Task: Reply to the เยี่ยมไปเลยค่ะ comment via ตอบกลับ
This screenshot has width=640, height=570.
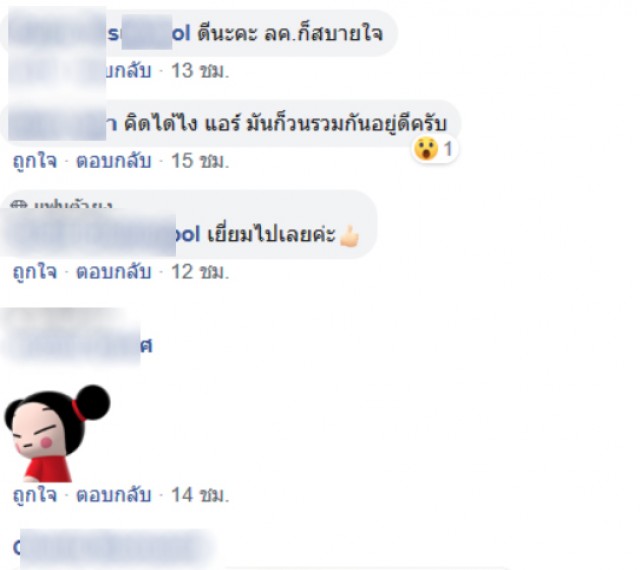Action: click(114, 272)
